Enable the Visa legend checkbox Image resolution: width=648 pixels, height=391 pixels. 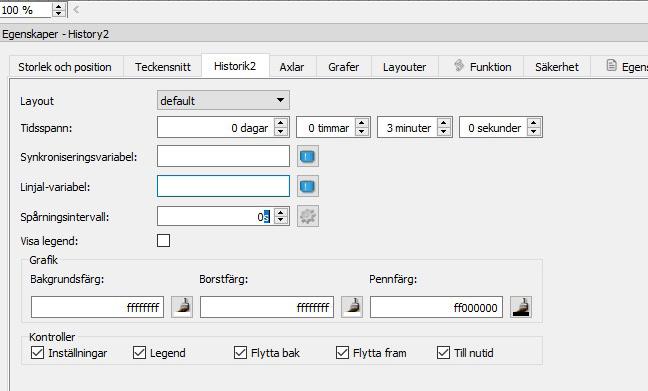pyautogui.click(x=163, y=240)
